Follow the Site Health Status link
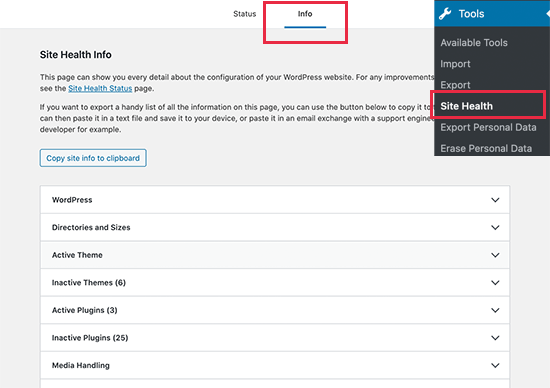550x388 pixels. point(100,88)
